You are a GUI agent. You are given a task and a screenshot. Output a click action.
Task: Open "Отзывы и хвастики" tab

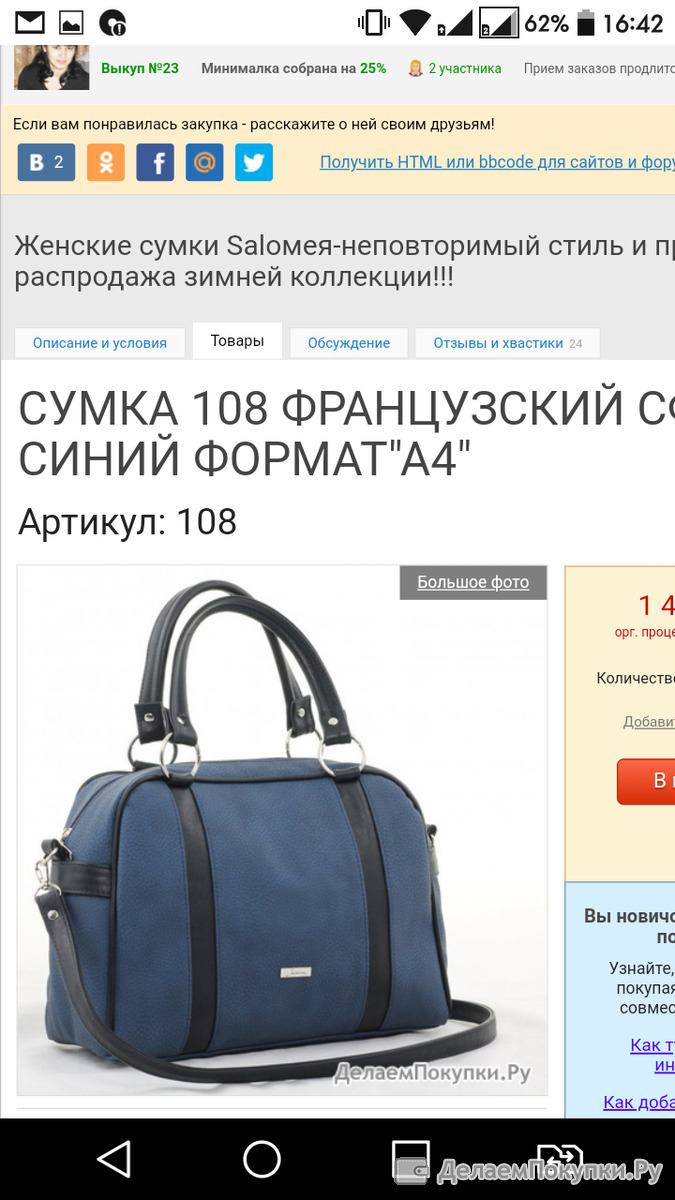point(508,342)
